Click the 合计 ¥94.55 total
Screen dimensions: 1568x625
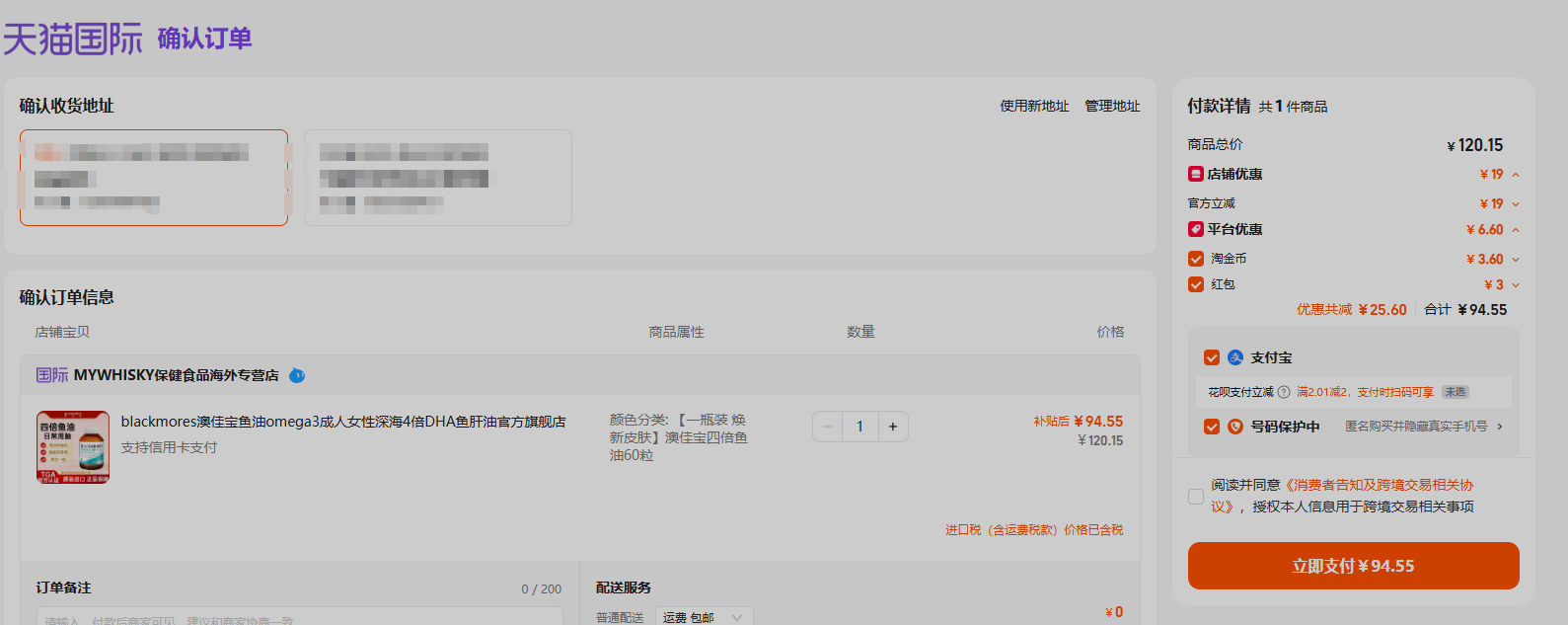1465,310
